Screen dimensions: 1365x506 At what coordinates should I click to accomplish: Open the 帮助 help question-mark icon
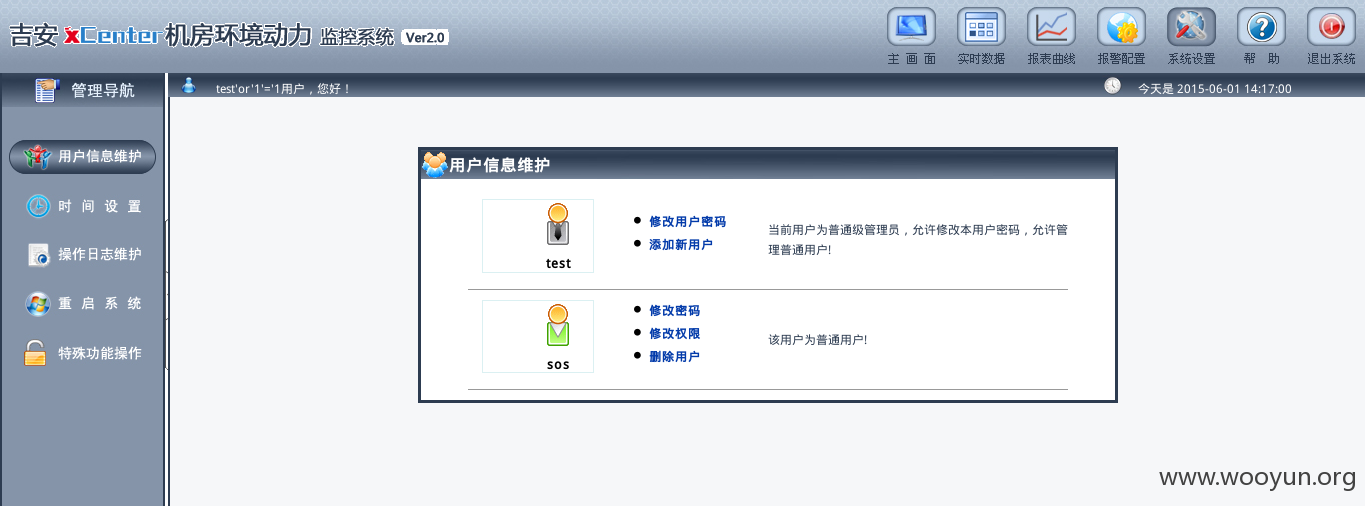tap(1261, 27)
